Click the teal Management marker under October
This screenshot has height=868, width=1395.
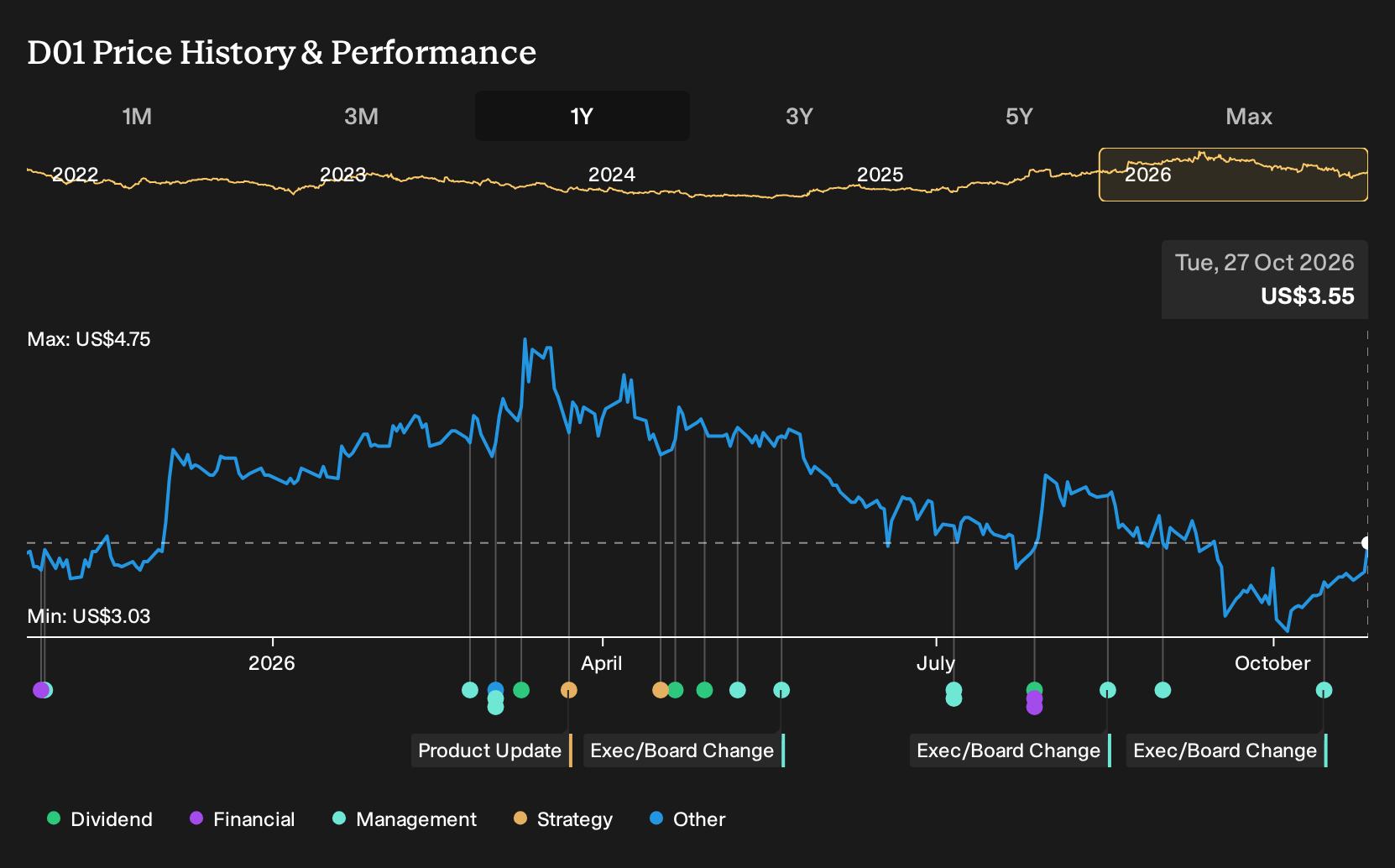click(1324, 690)
